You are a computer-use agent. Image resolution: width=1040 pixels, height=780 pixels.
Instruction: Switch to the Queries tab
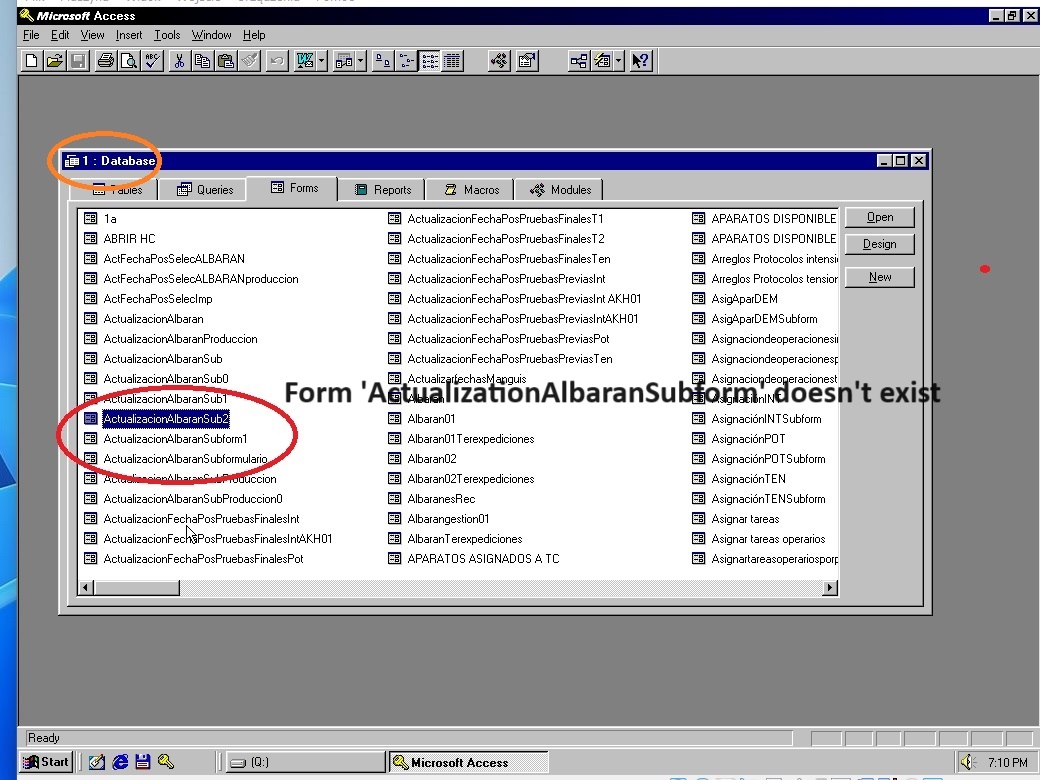(204, 190)
